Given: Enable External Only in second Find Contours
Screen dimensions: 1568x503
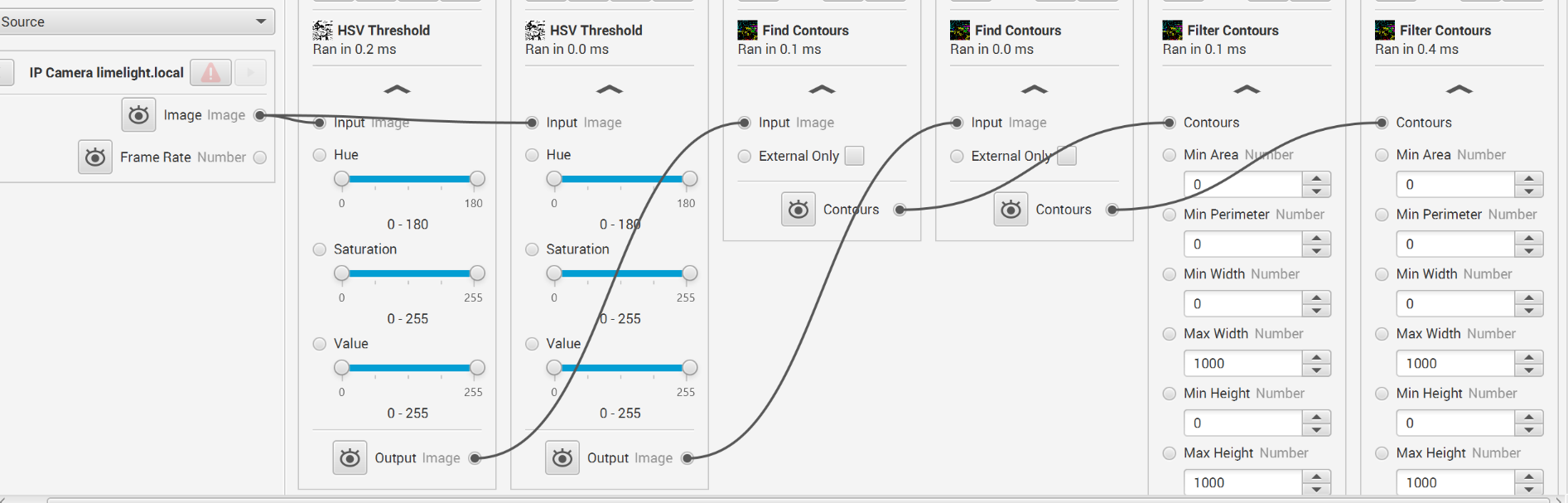Looking at the screenshot, I should [x=1067, y=156].
